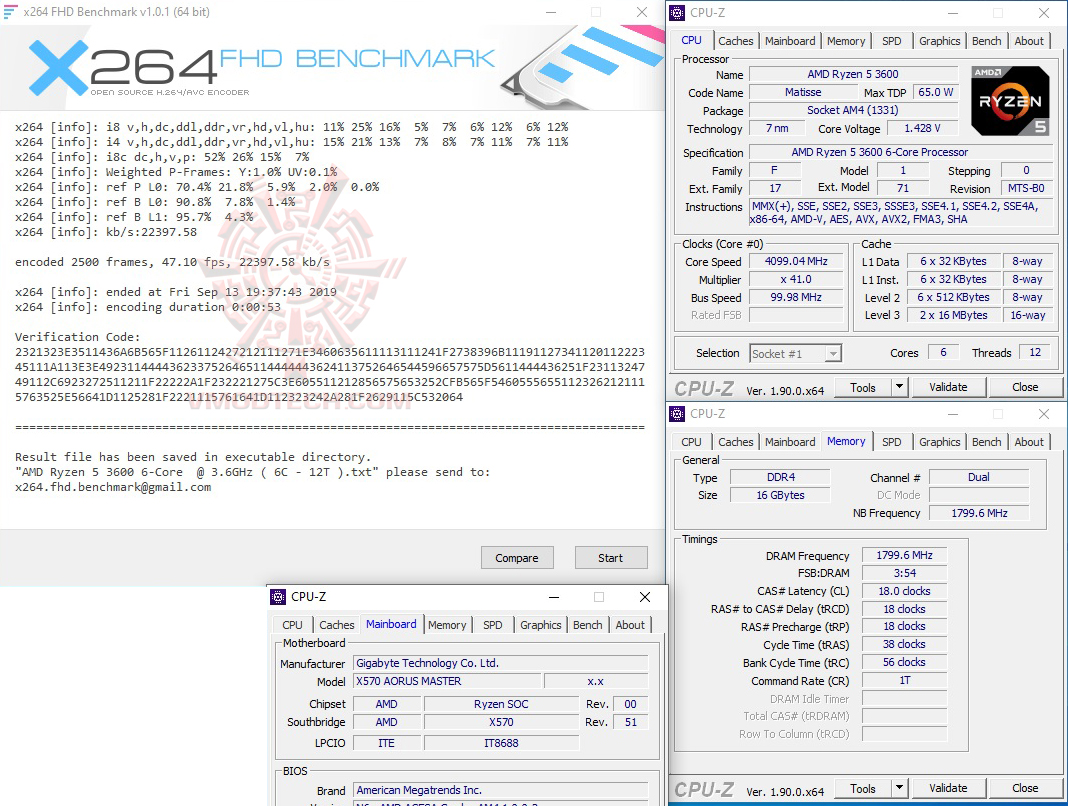The width and height of the screenshot is (1068, 806).
Task: Select SPD tab in Memory CPU-Z window
Action: [892, 442]
